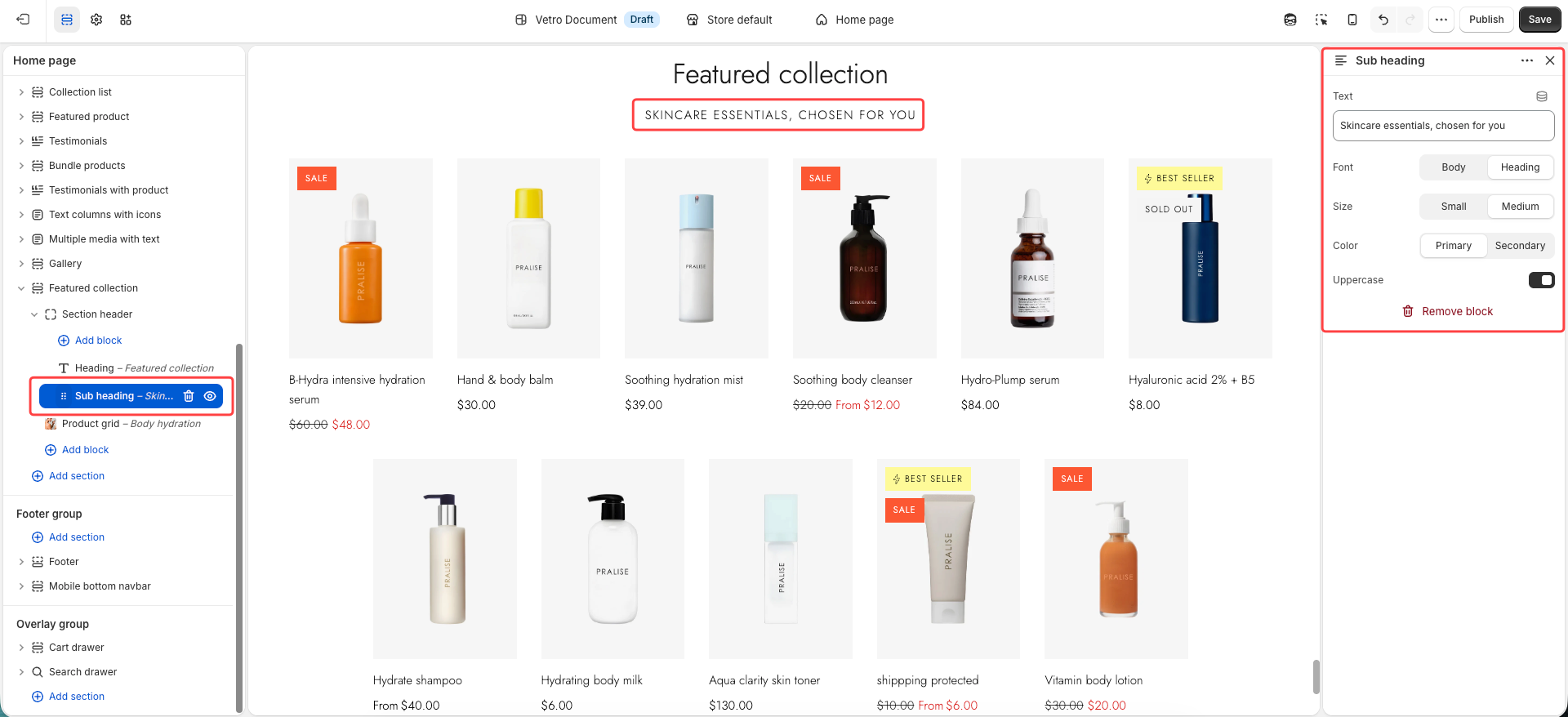Click the exit editor back icon
This screenshot has width=1568, height=717.
pos(23,20)
